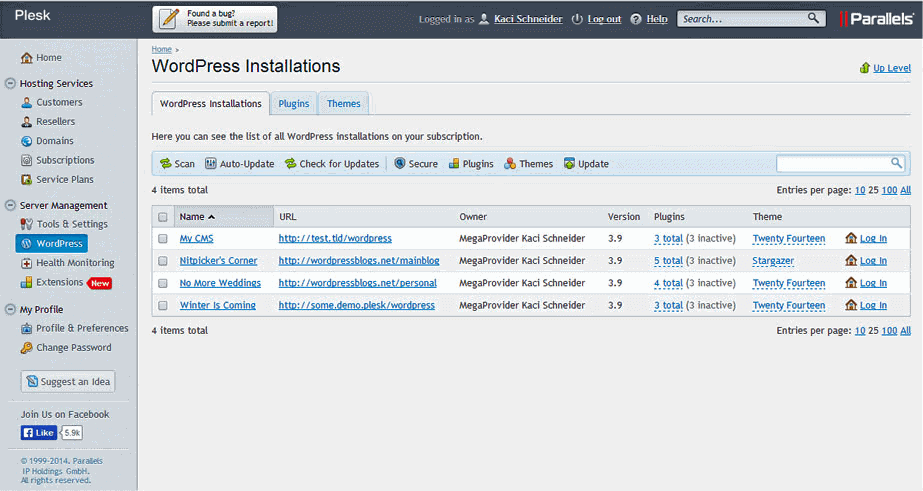Show 10 entries per page at top
This screenshot has width=923, height=491.
[860, 190]
